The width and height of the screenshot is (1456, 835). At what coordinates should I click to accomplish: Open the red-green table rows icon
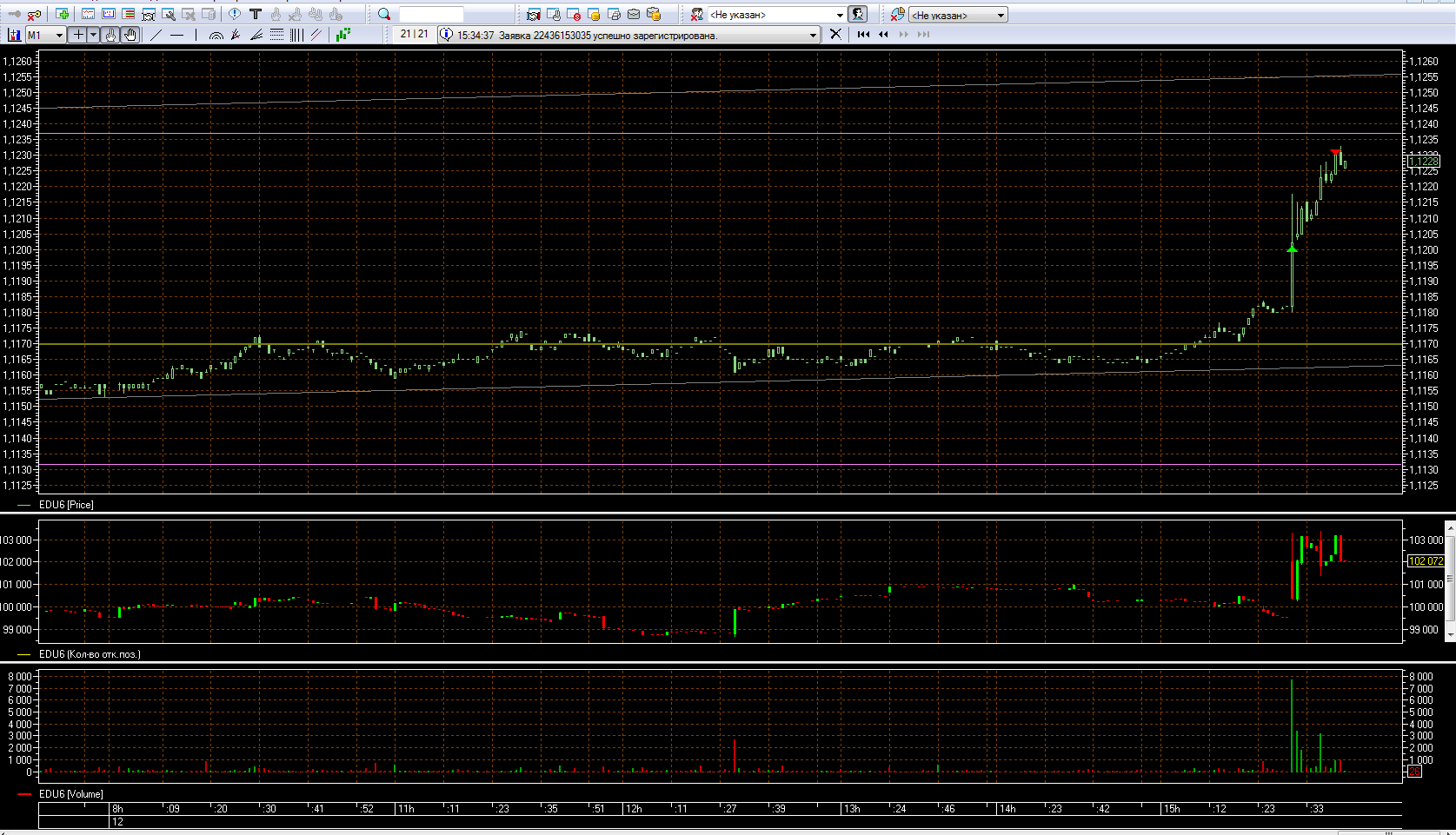(128, 14)
